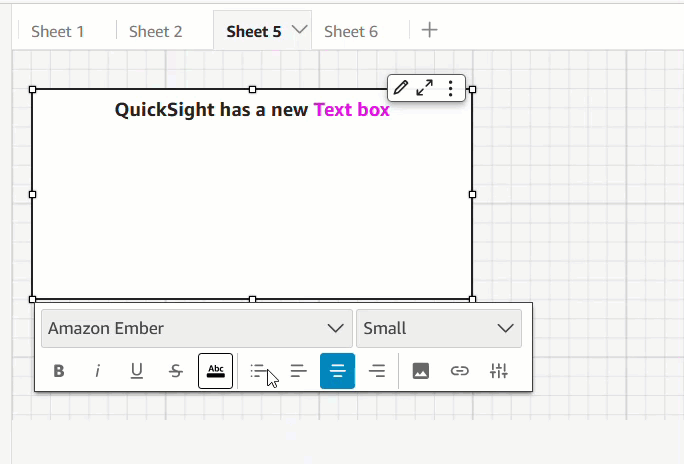684x464 pixels.
Task: Click the top-right resize handle
Action: tap(472, 89)
